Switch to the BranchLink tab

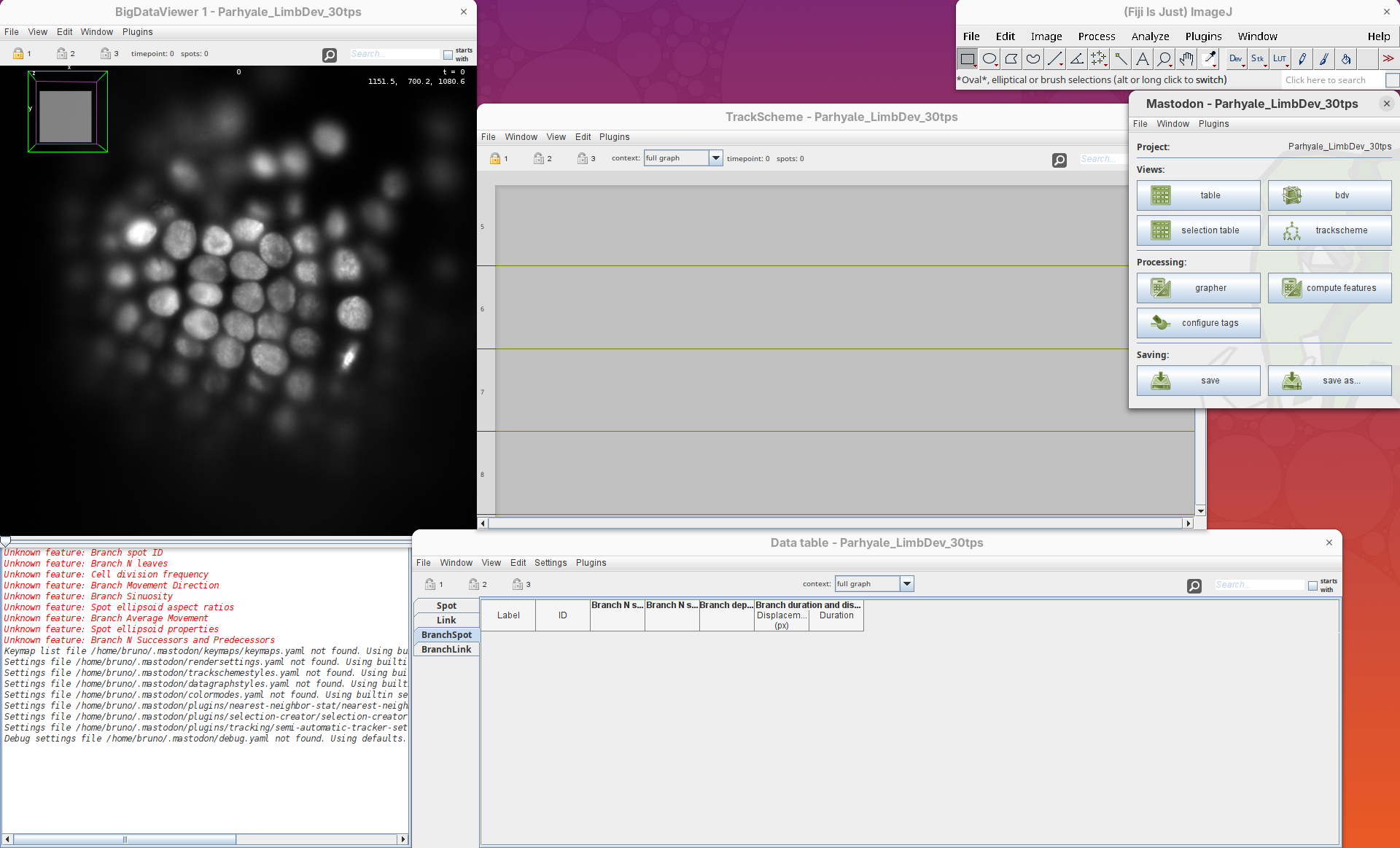click(446, 650)
